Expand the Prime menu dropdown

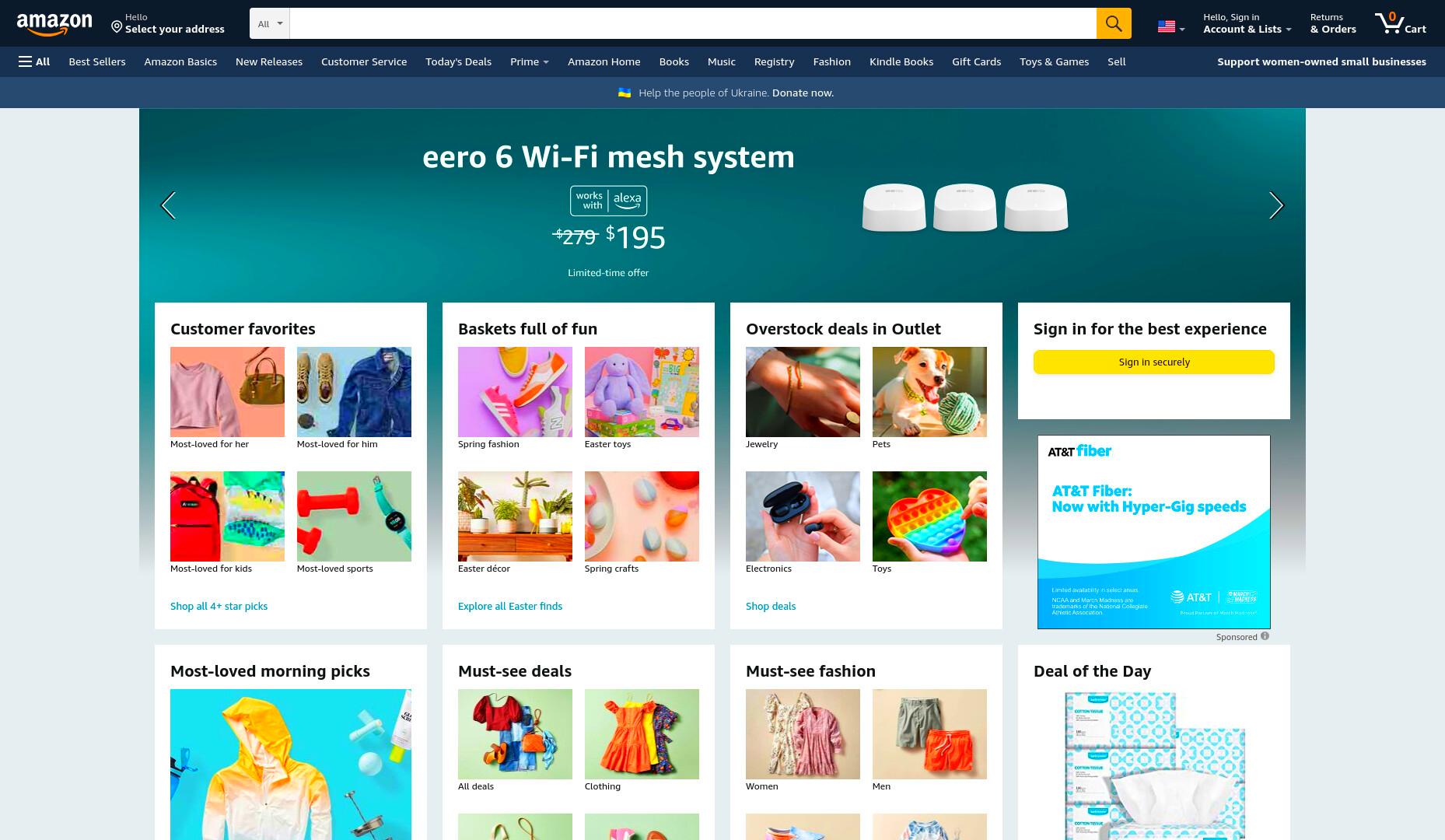530,61
